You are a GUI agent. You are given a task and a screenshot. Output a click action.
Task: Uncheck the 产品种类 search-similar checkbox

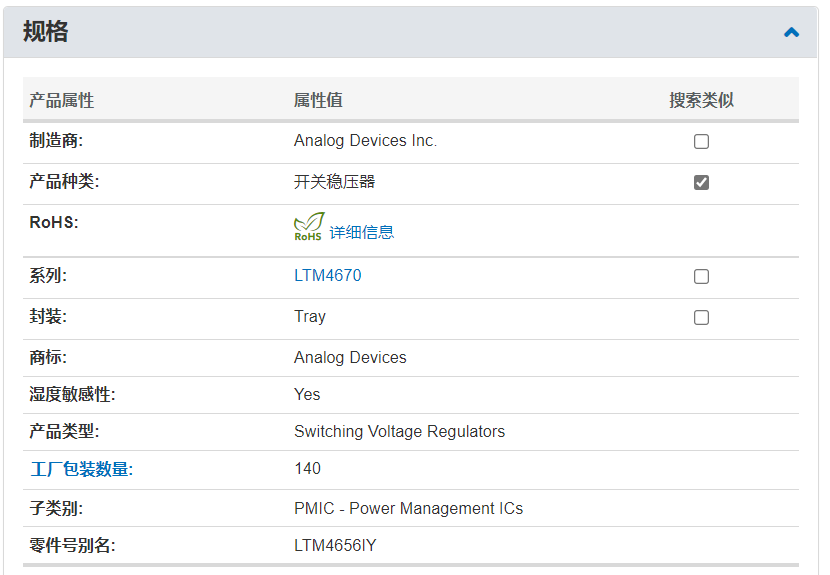(701, 182)
